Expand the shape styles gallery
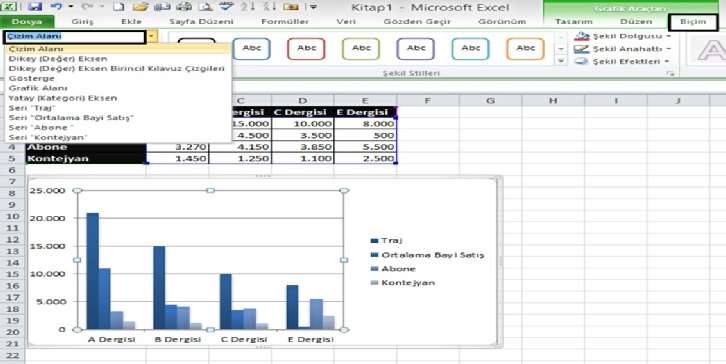The width and height of the screenshot is (726, 364). point(561,61)
